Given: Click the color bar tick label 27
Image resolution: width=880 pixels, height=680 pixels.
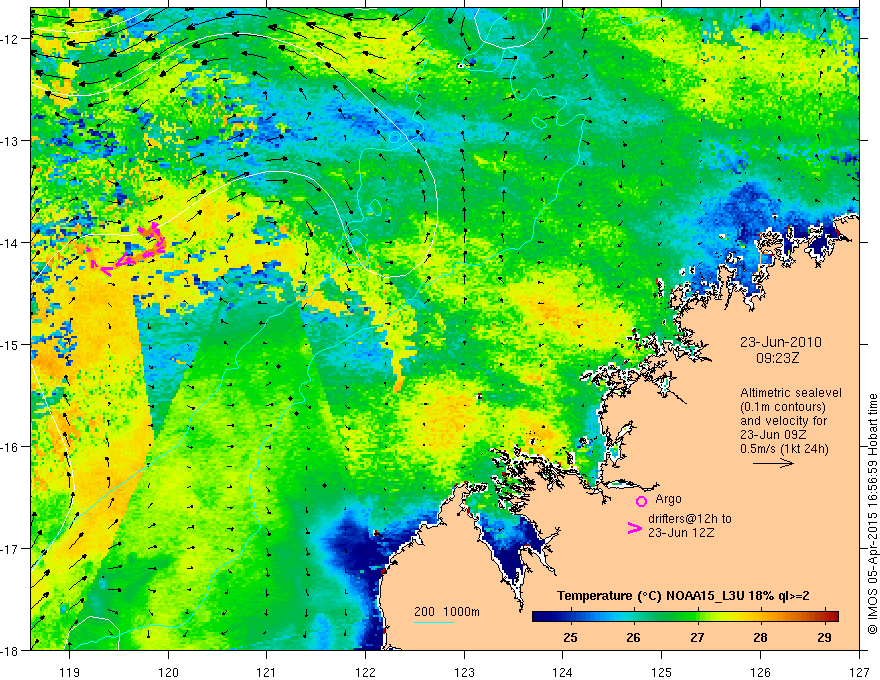Looking at the screenshot, I should click(x=697, y=637).
